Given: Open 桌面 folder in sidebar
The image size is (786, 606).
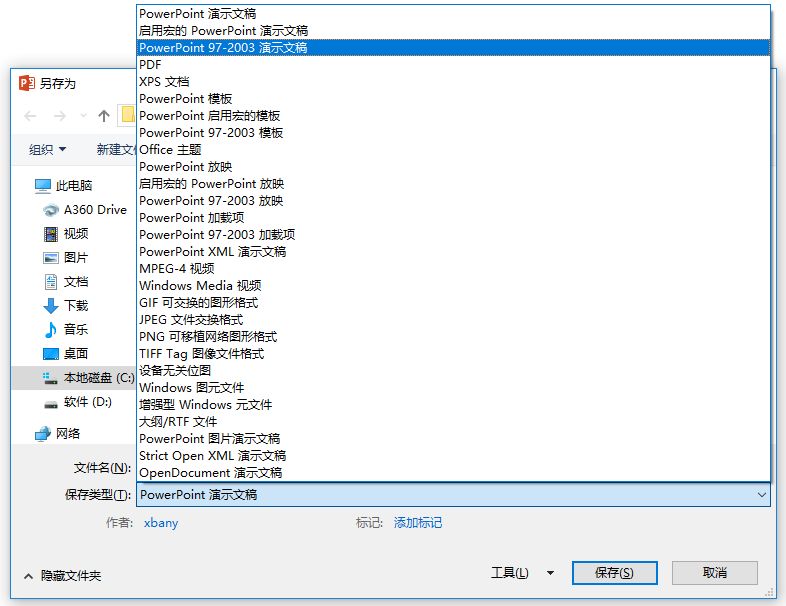Looking at the screenshot, I should click(66, 354).
